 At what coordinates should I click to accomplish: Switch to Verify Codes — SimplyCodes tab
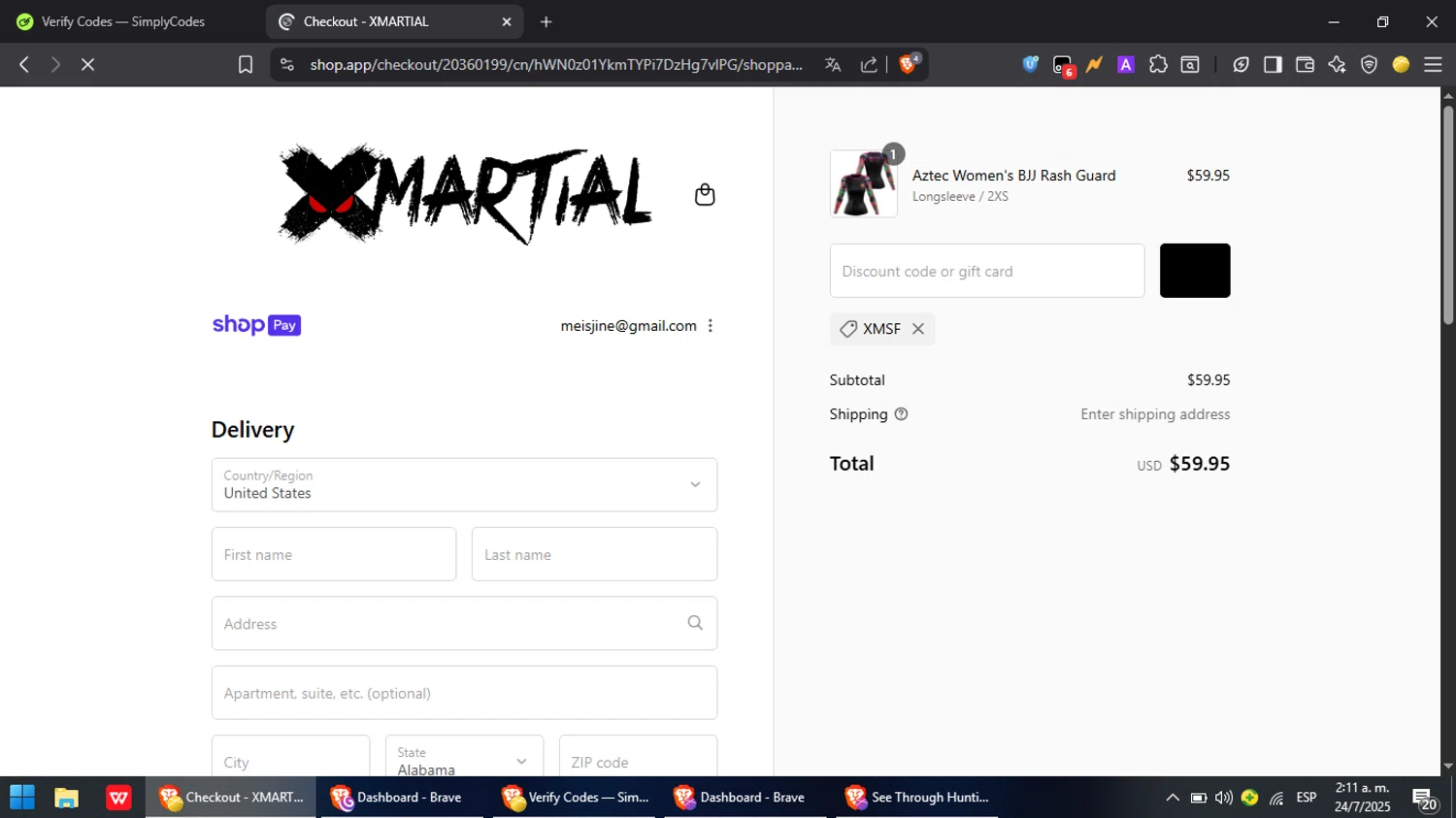point(124,21)
